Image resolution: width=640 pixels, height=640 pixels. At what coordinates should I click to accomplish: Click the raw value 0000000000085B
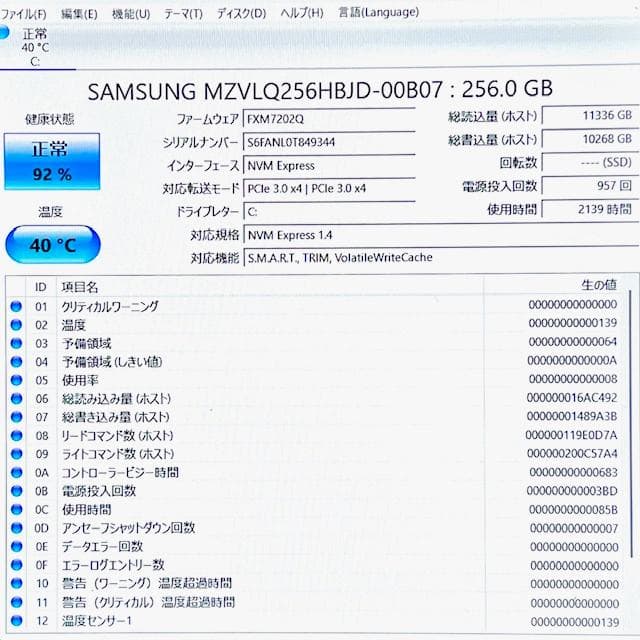pos(573,509)
